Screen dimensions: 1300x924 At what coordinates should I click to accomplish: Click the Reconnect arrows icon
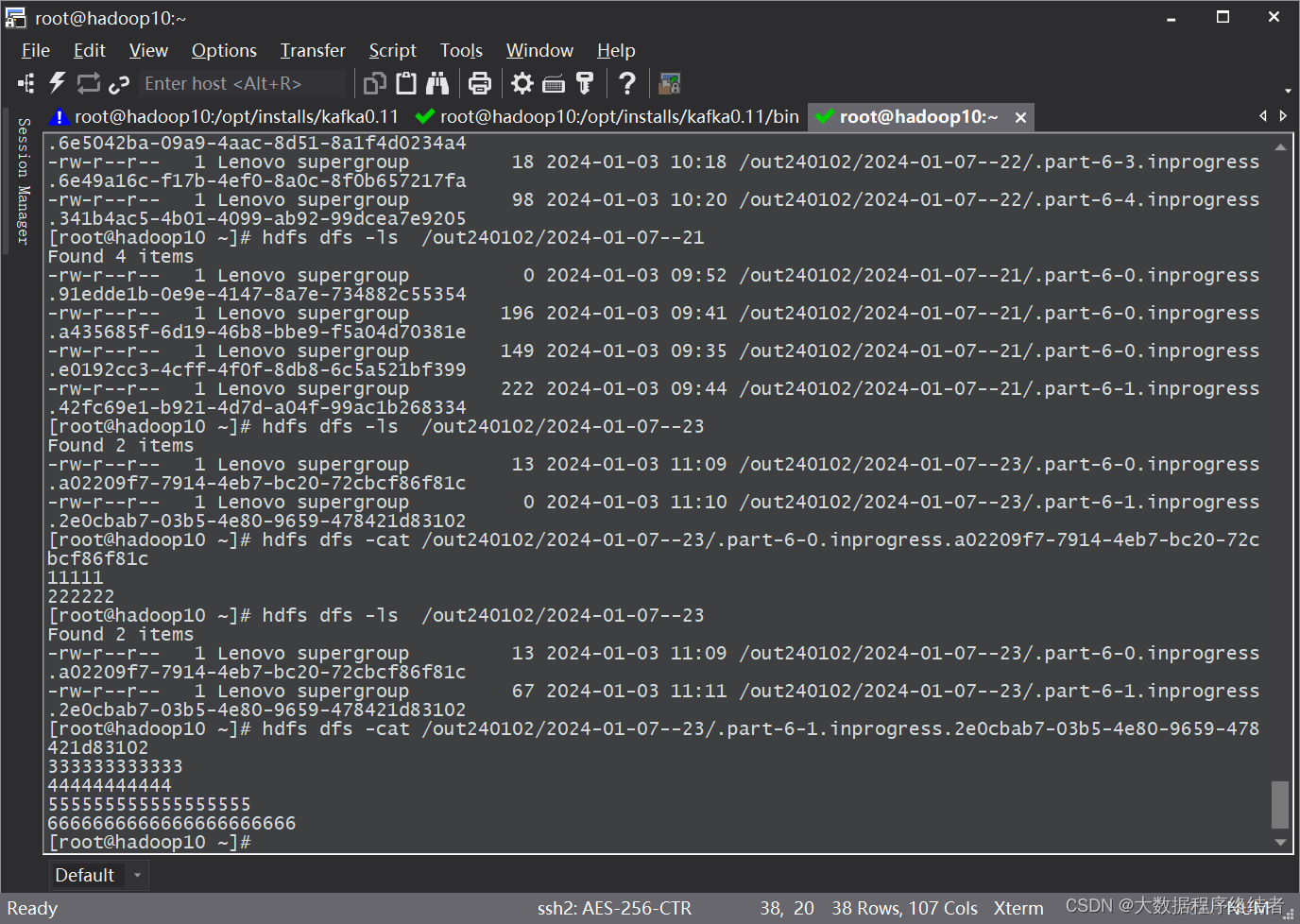[88, 83]
